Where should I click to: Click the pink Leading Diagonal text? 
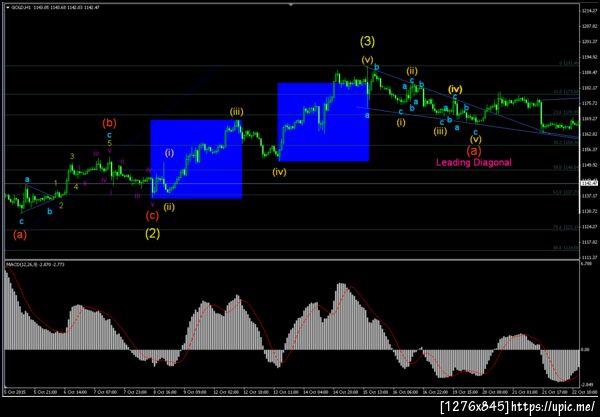pyautogui.click(x=474, y=163)
